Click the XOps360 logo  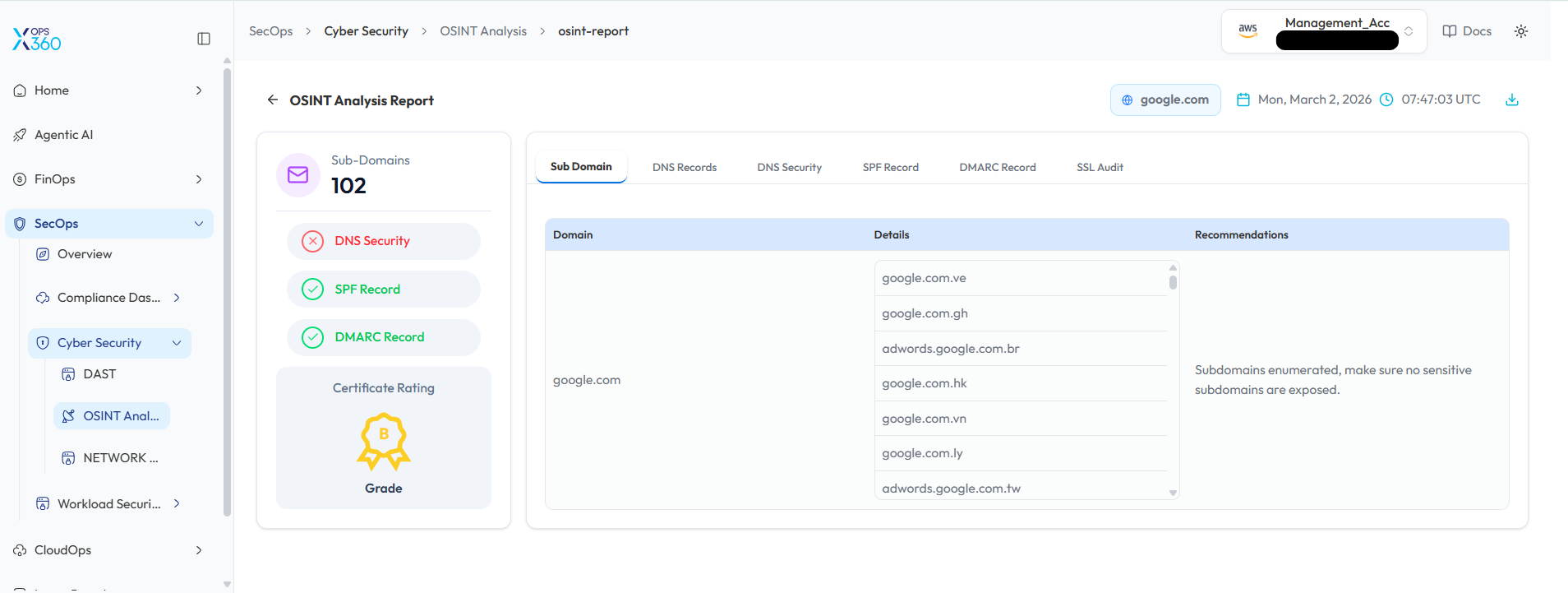[x=37, y=39]
